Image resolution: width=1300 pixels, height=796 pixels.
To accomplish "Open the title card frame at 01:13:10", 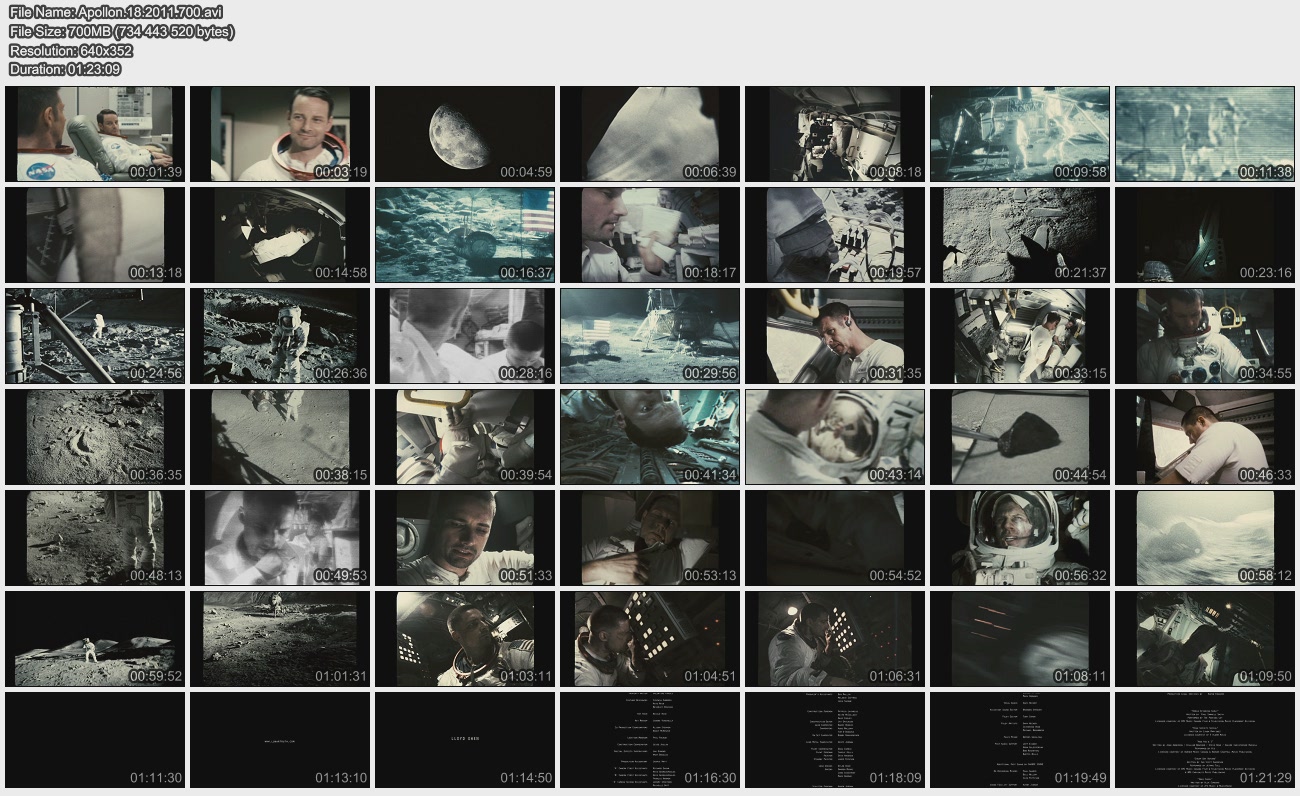I will (x=280, y=740).
